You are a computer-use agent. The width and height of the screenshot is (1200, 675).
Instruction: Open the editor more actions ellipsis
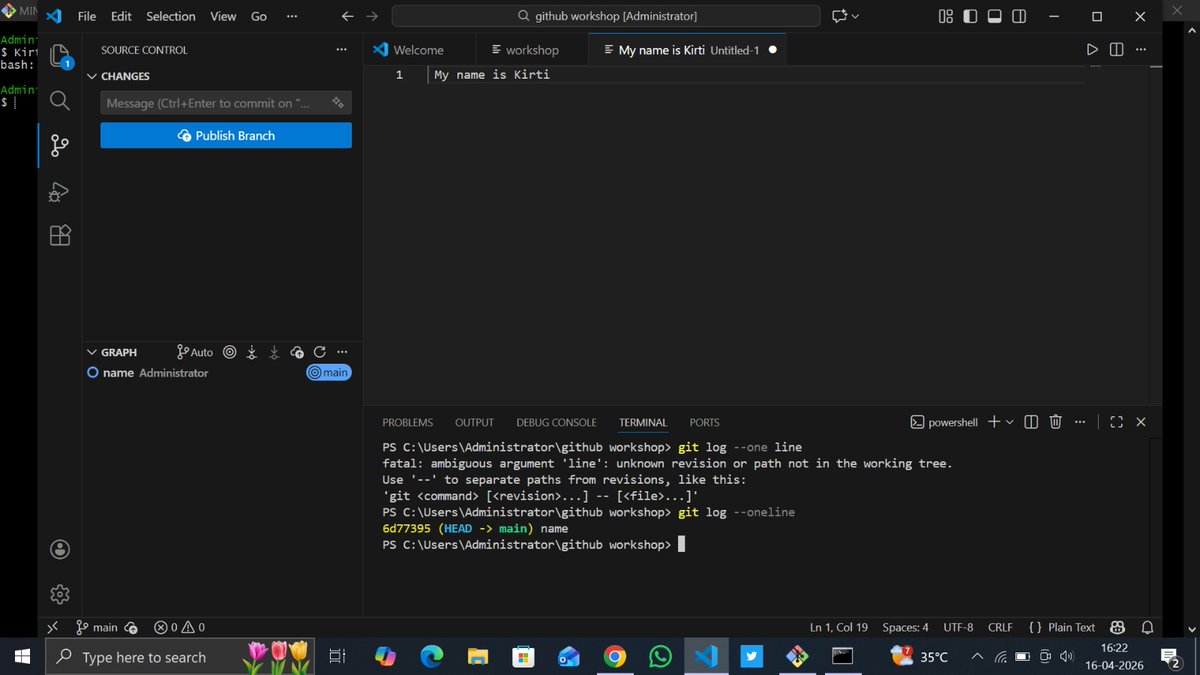click(1141, 49)
